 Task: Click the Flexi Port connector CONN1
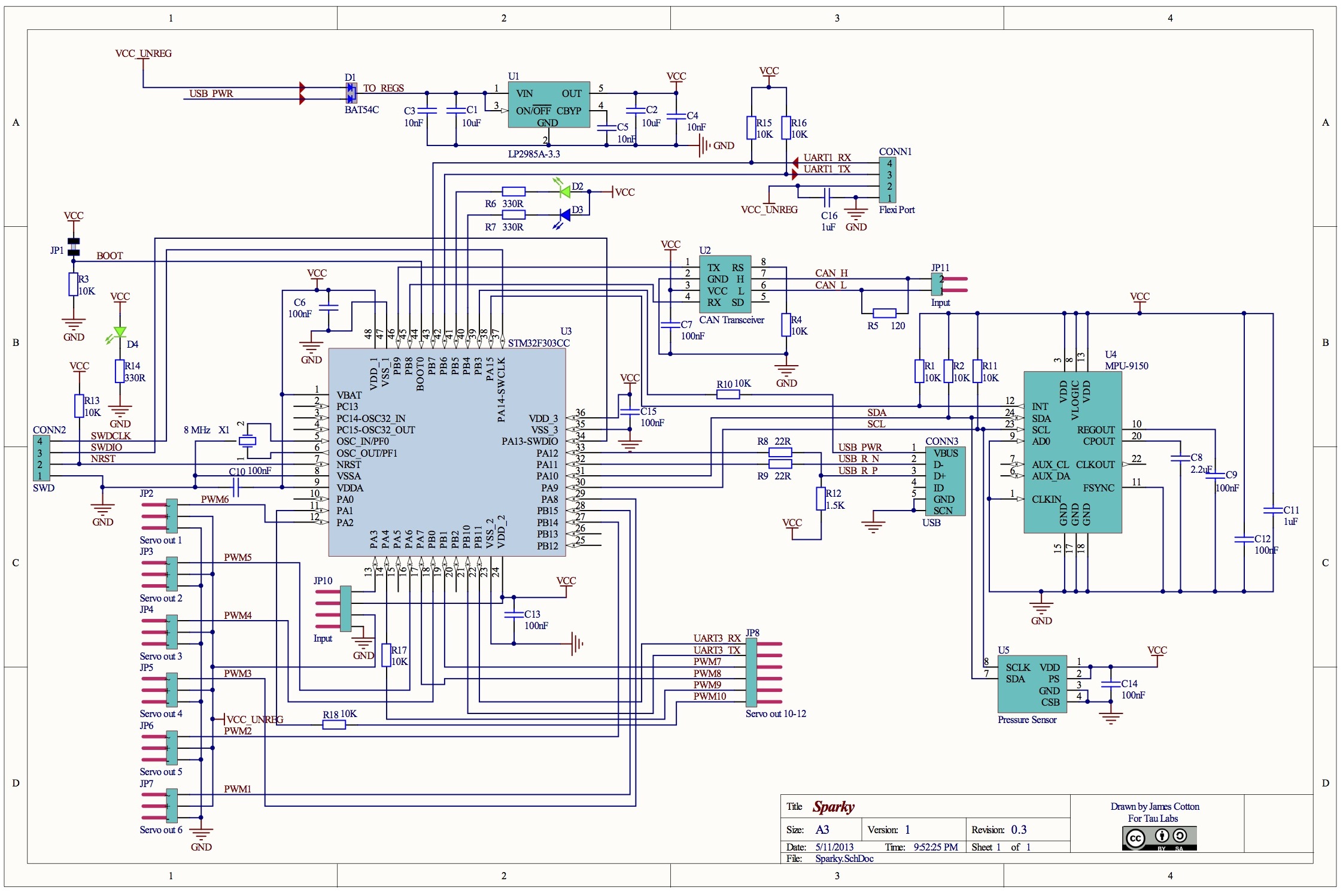pos(889,180)
